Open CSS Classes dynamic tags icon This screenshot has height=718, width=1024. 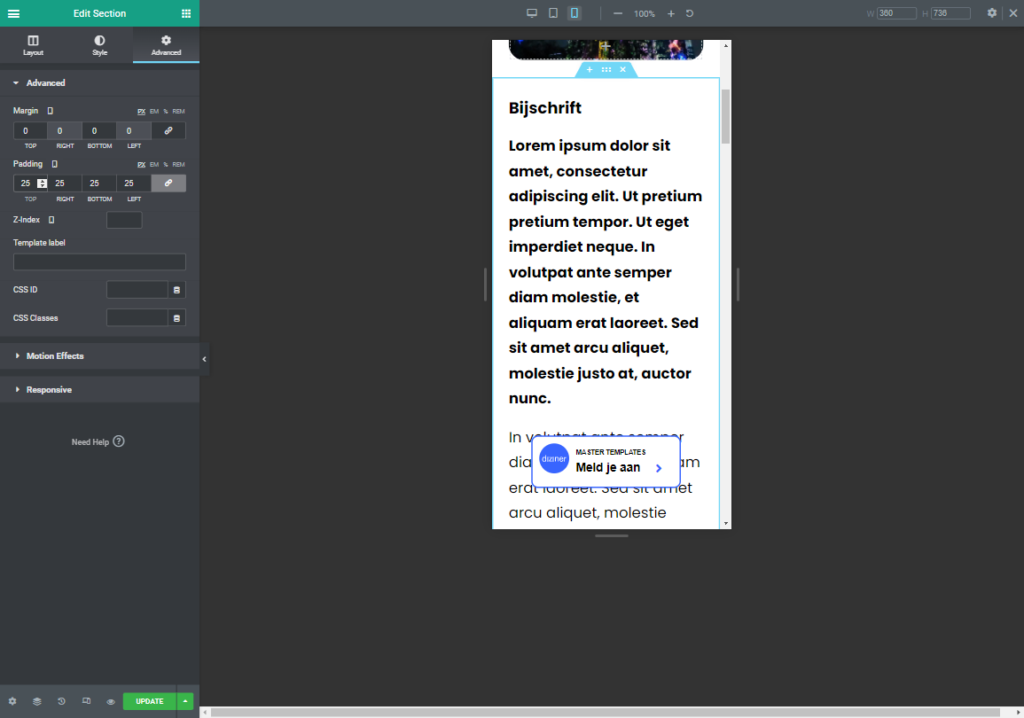[x=176, y=318]
